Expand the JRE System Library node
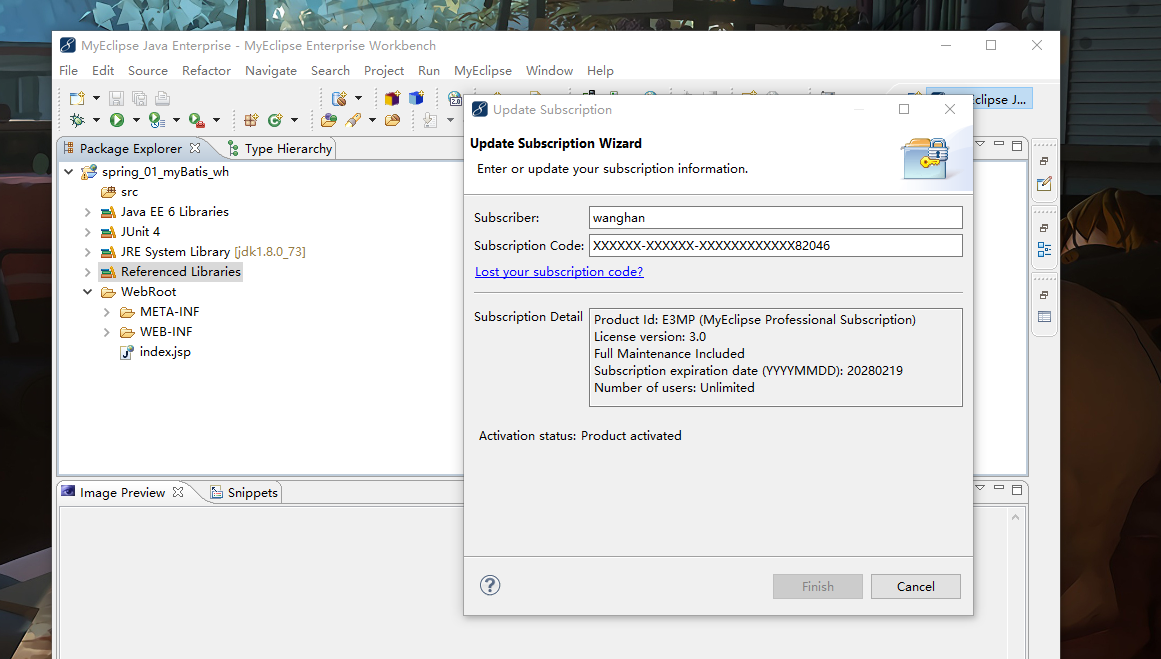The height and width of the screenshot is (659, 1161). pos(87,252)
